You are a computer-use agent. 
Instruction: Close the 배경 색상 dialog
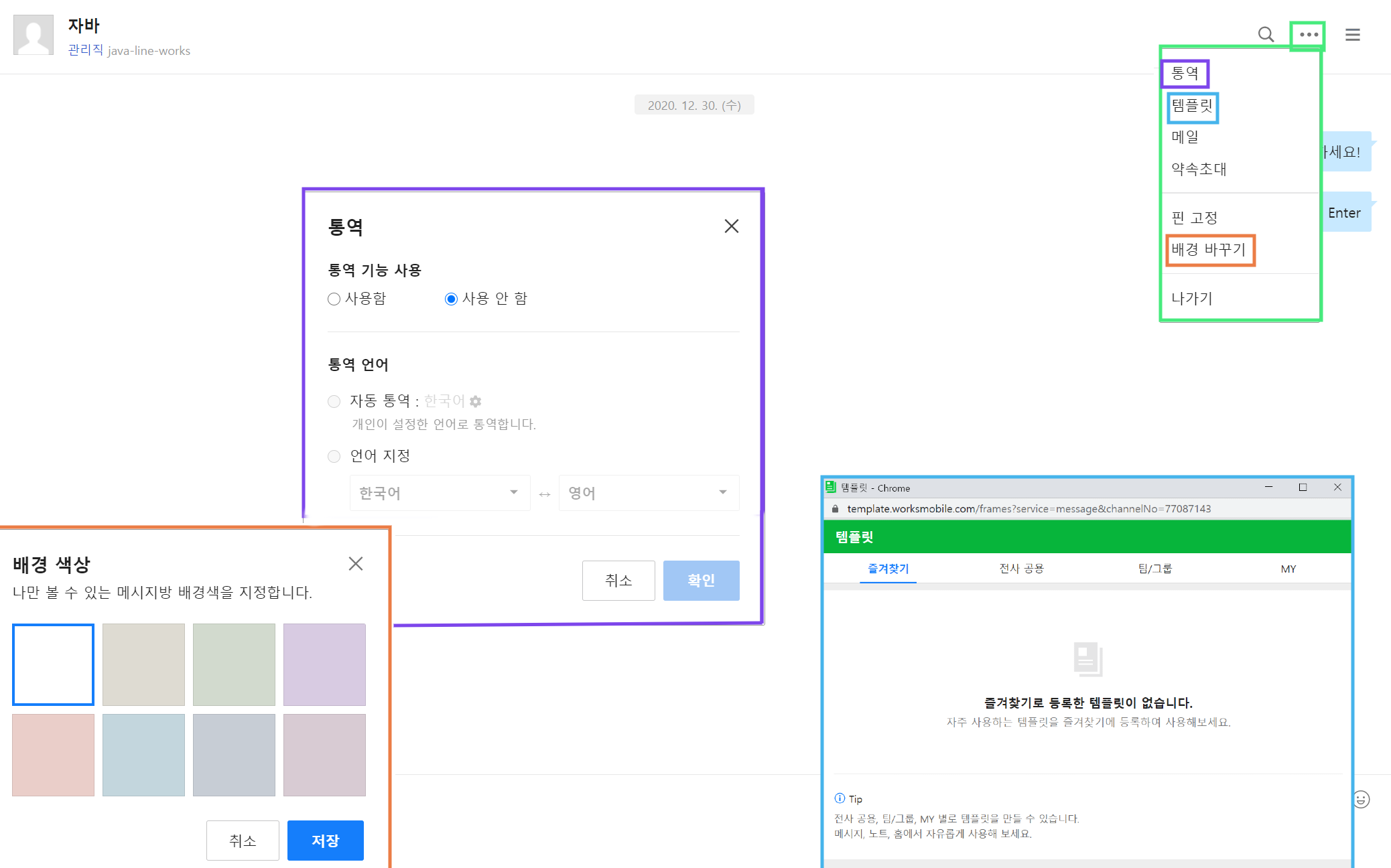(355, 564)
